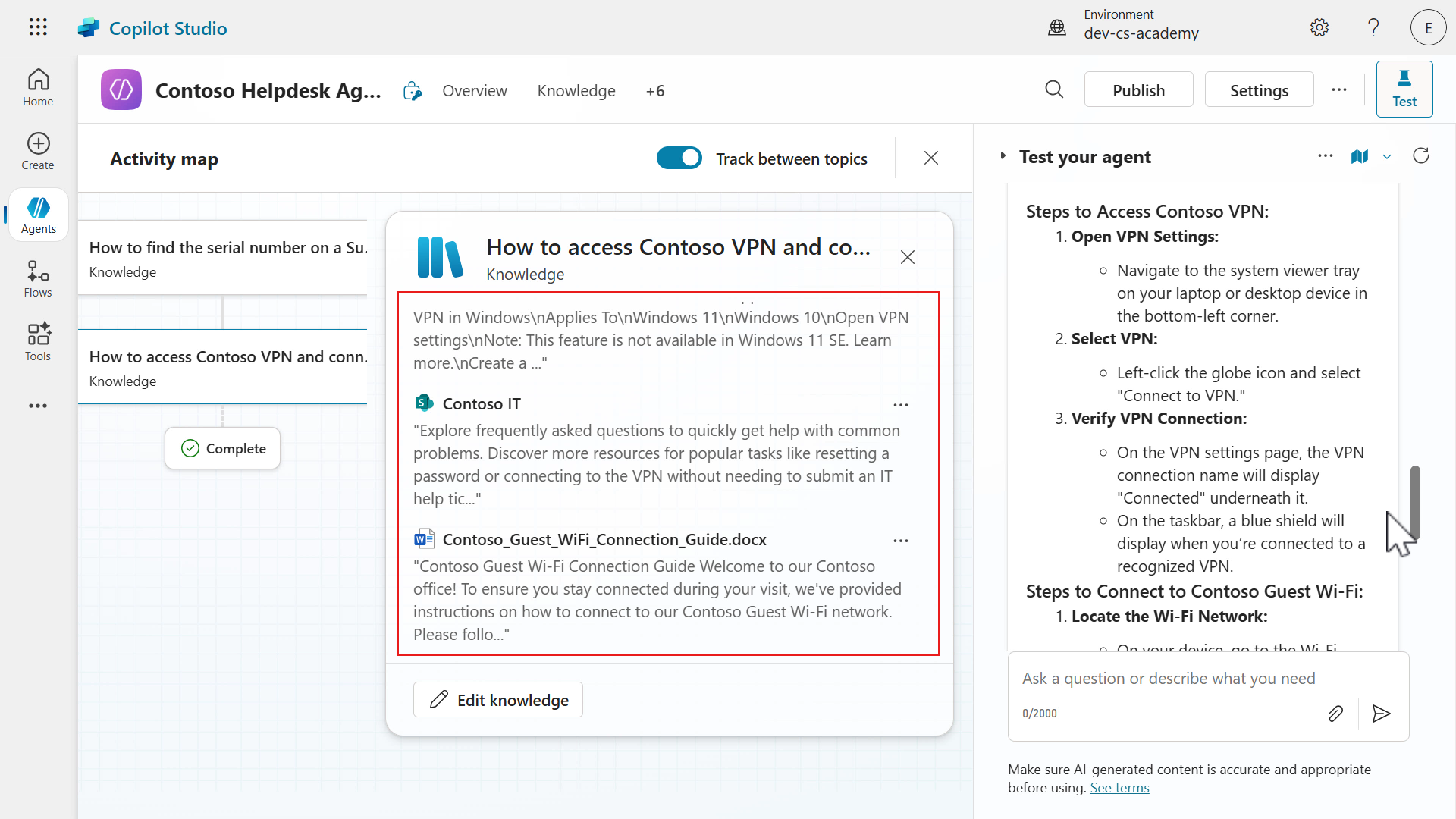This screenshot has height=819, width=1456.
Task: Open Flows in the left navigation
Action: pos(38,279)
